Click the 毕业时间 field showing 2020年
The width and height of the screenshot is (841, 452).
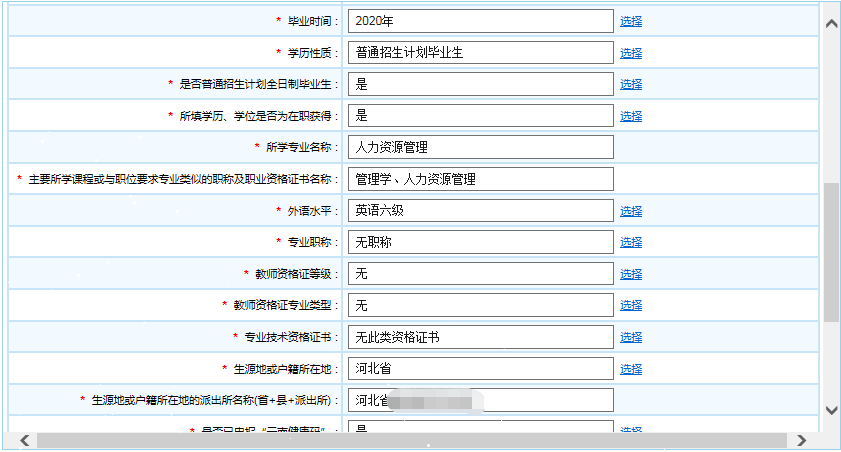(x=481, y=21)
